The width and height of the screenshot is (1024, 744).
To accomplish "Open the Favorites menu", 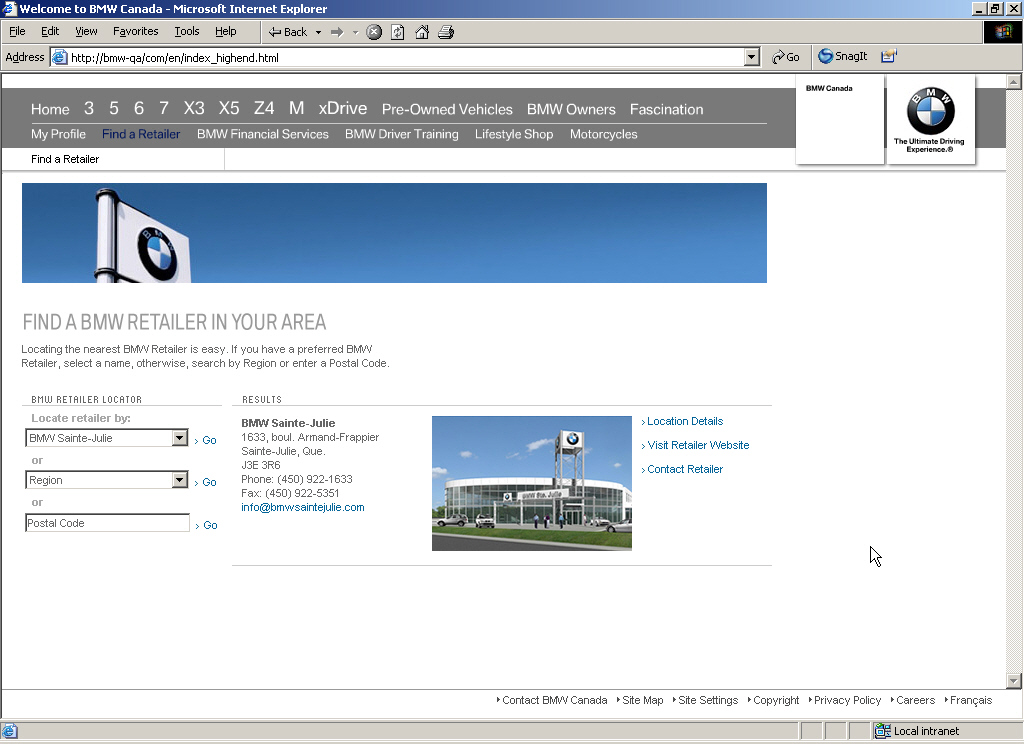I will pos(136,31).
